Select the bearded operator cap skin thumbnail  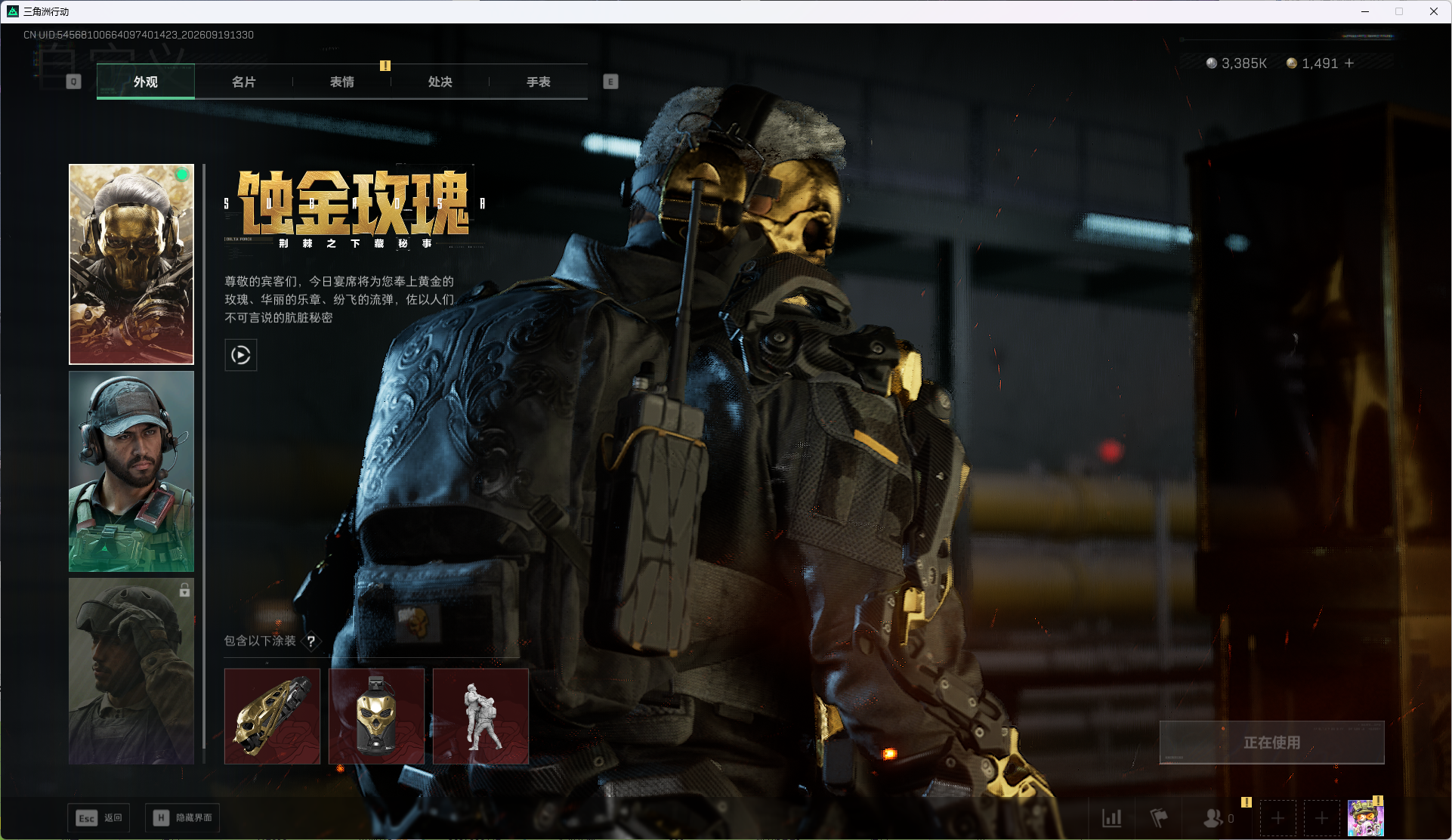[131, 471]
